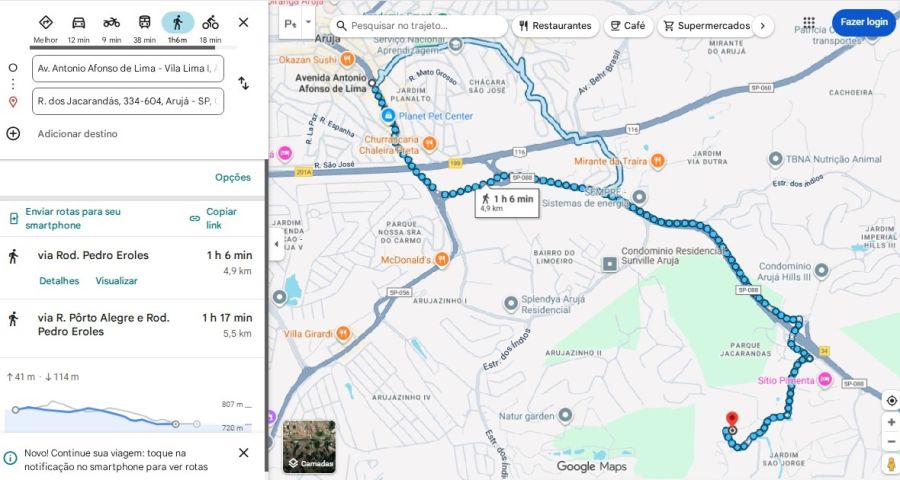Select the motorcycle travel mode icon
Viewport: 900px width, 480px height.
tap(111, 23)
